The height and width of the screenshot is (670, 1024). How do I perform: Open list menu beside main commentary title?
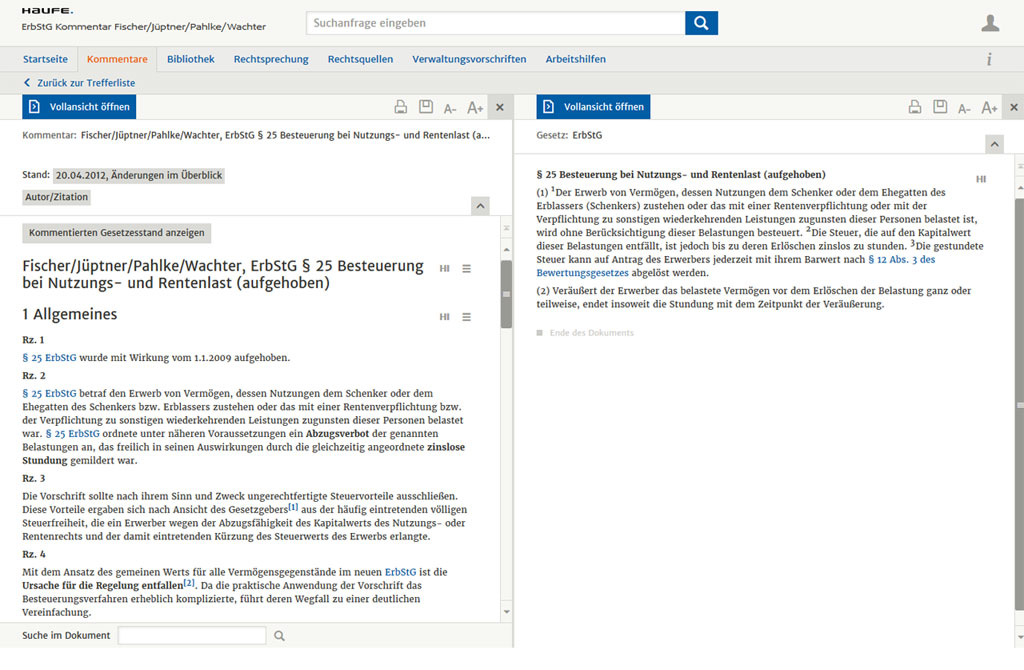click(x=466, y=268)
